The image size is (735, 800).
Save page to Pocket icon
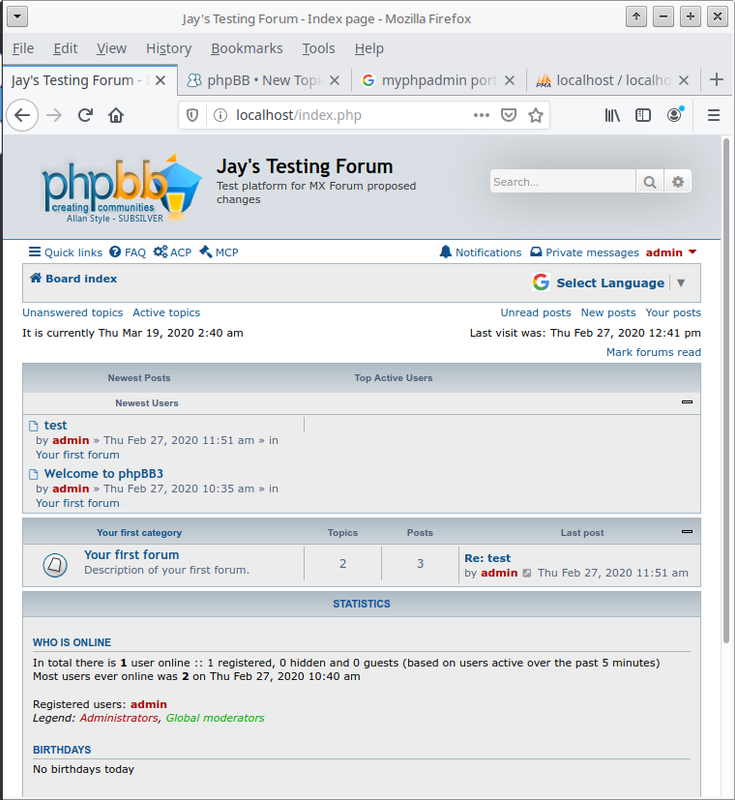(x=509, y=115)
